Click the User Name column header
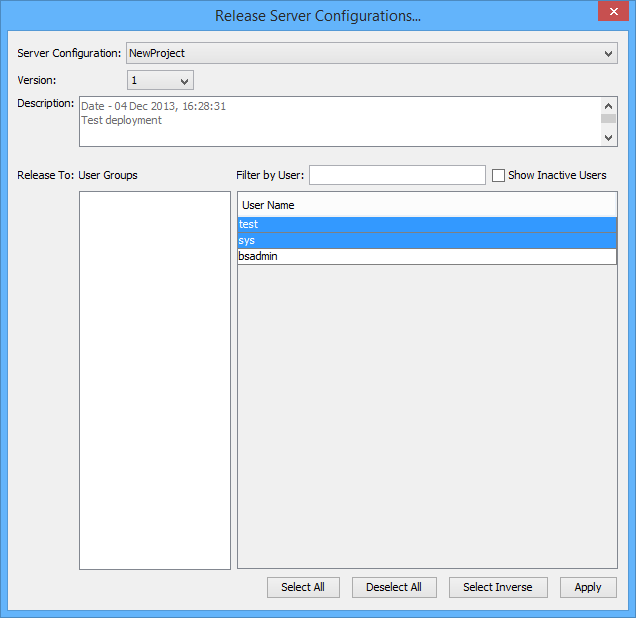 (427, 205)
